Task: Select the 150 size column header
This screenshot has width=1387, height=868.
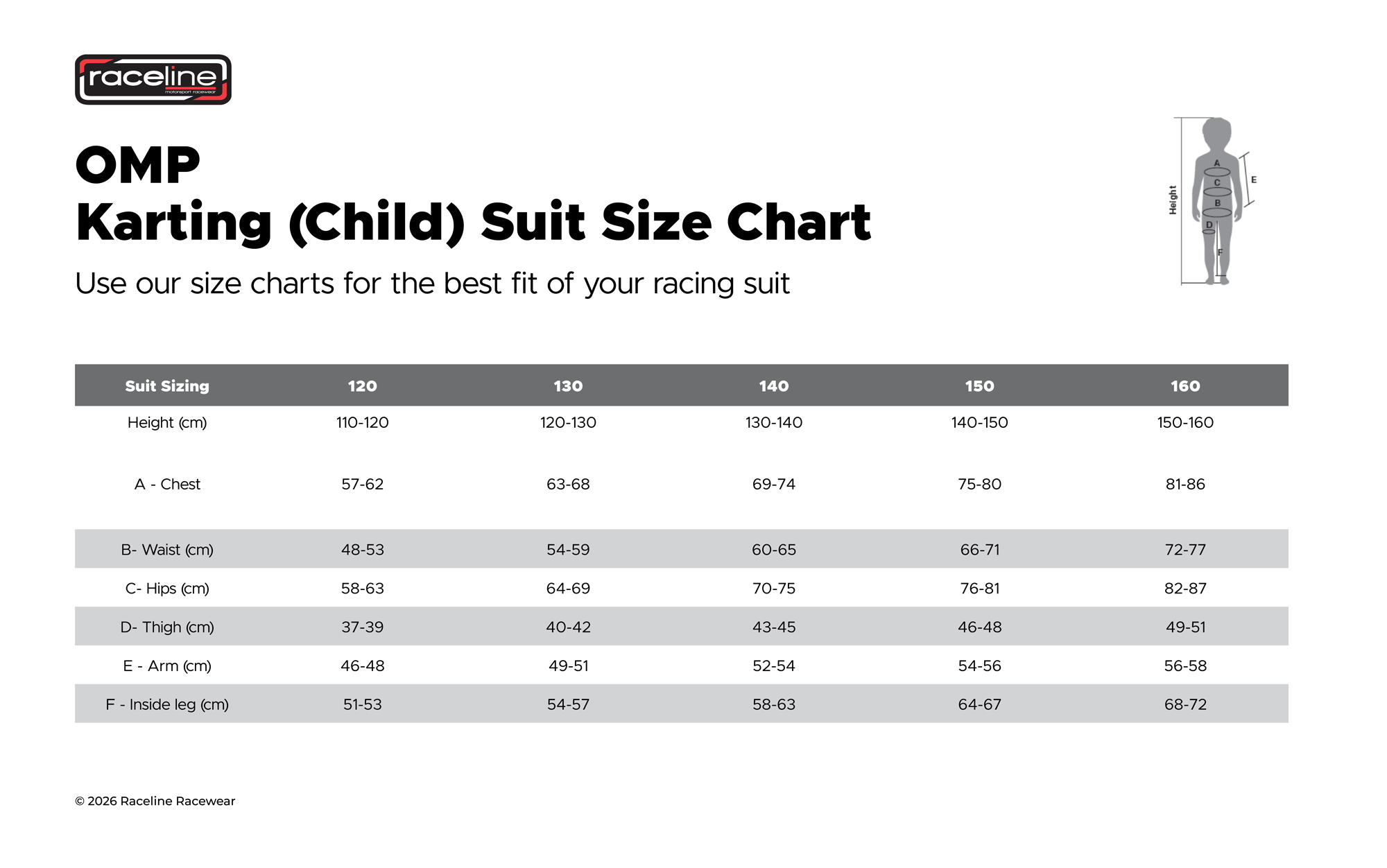Action: pos(980,386)
